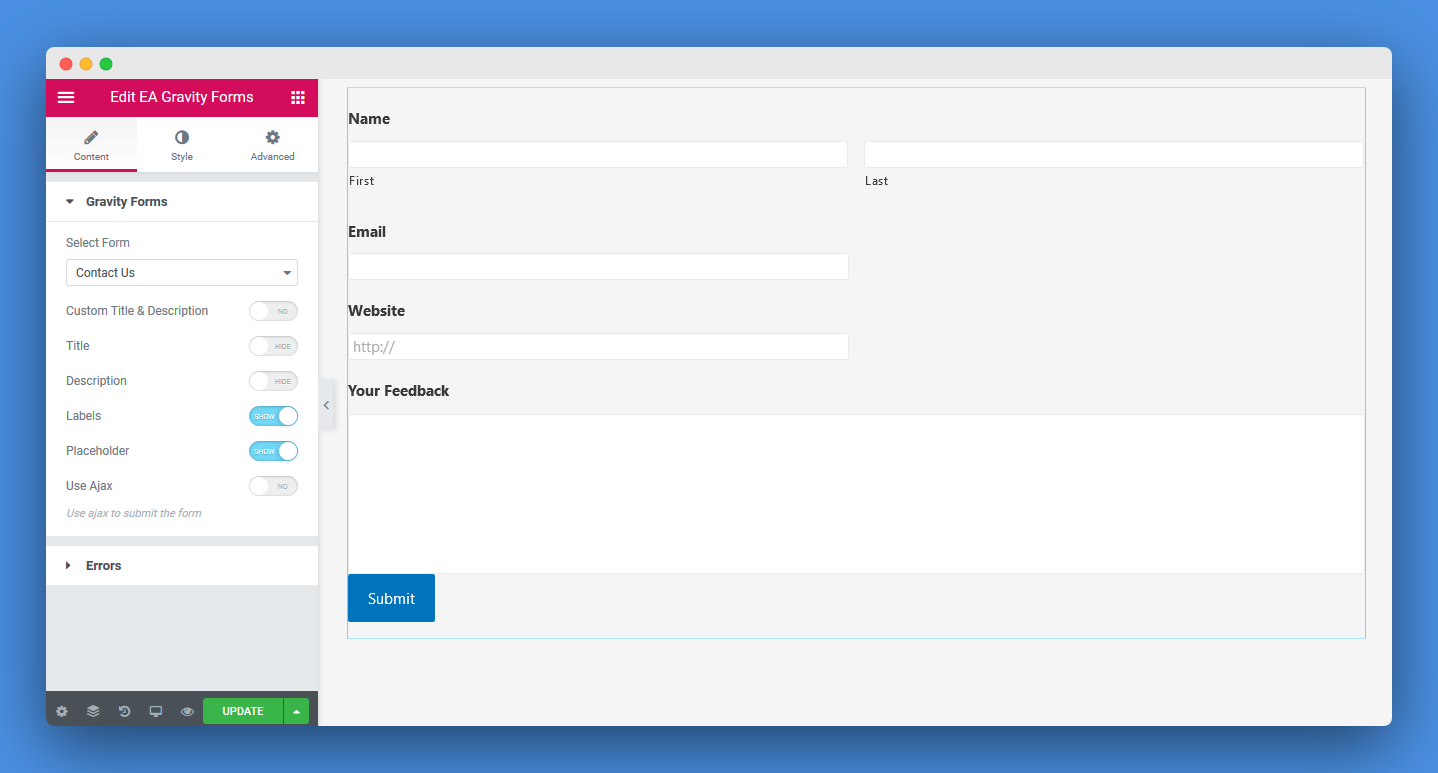The image size is (1438, 773).
Task: Open the widgets panel grid icon
Action: pyautogui.click(x=297, y=97)
